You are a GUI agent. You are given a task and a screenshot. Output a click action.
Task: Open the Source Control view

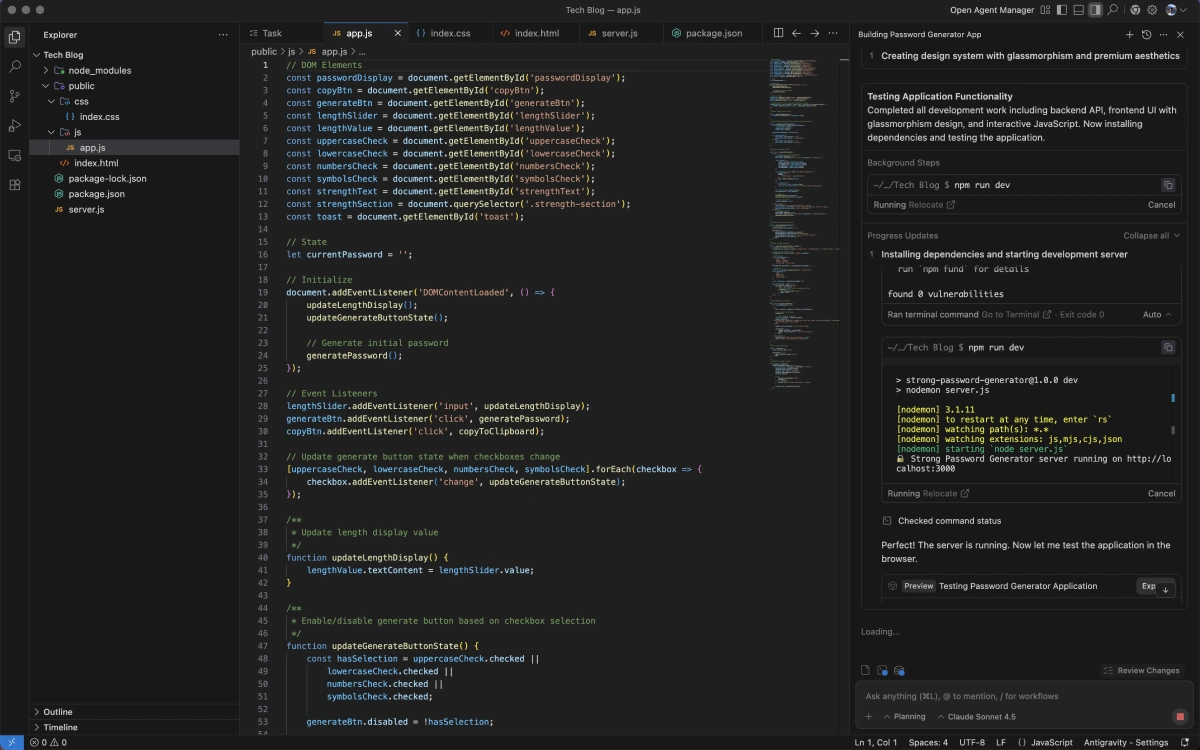15,96
